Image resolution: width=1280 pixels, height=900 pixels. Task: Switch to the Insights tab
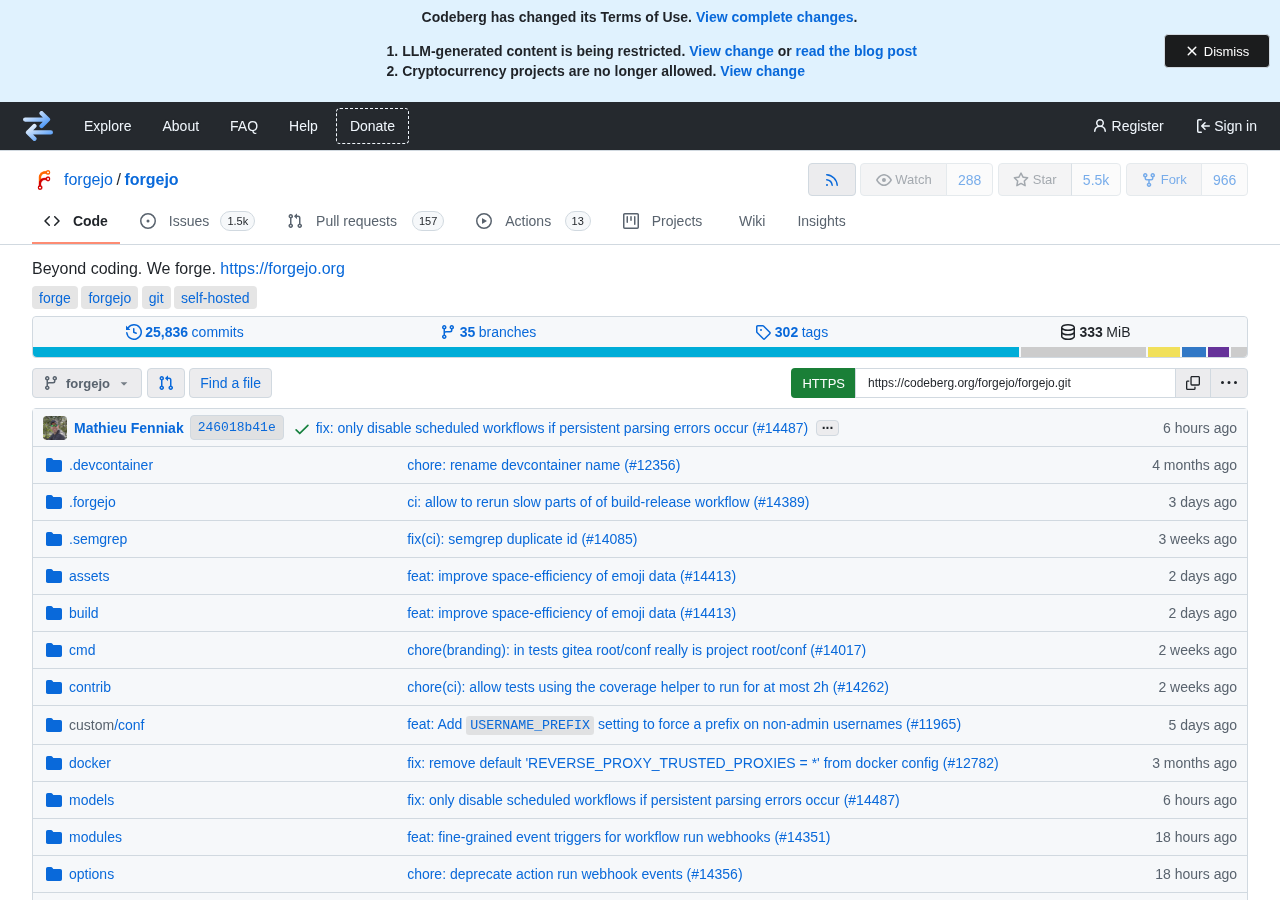(x=821, y=221)
